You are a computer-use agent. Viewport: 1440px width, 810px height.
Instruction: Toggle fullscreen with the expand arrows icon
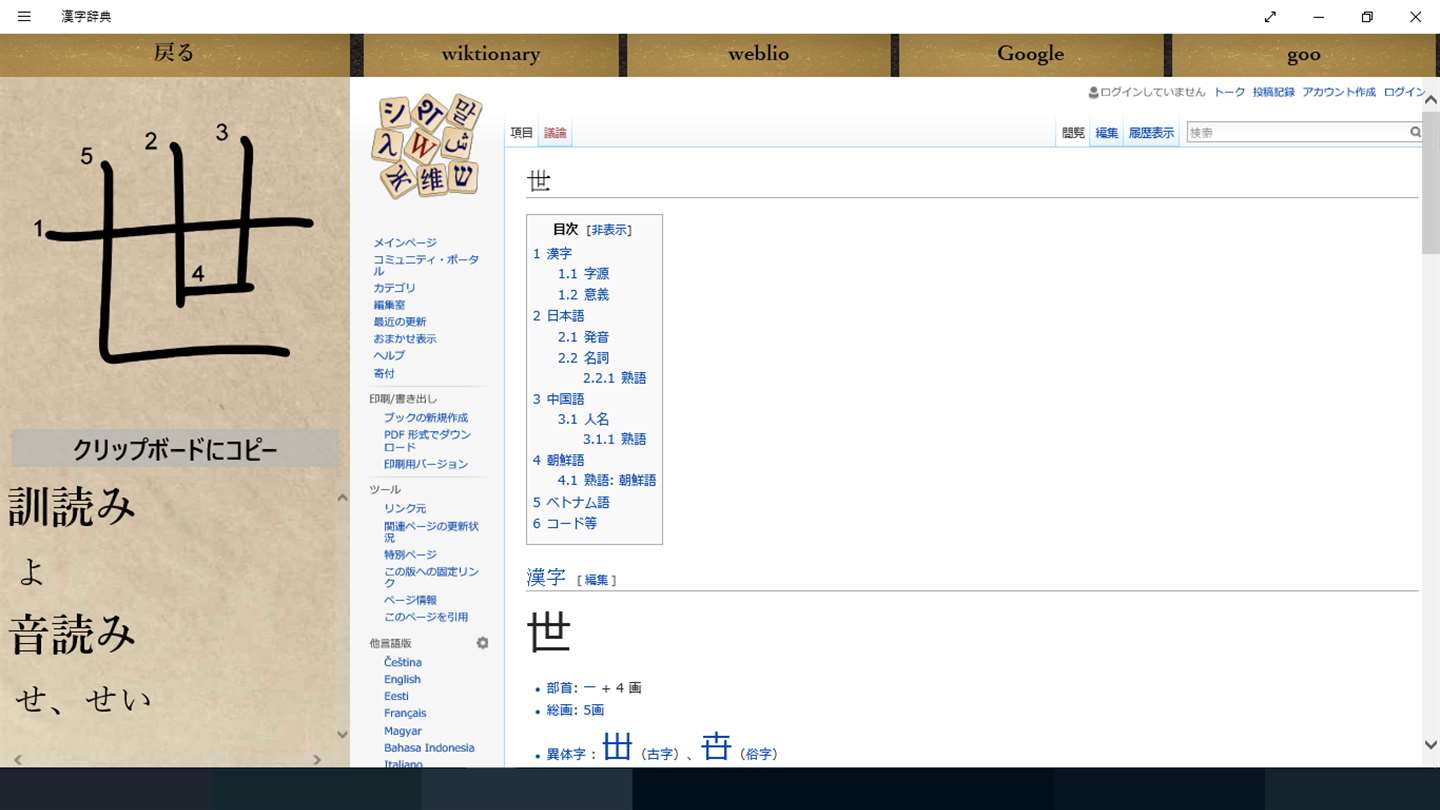click(1270, 16)
